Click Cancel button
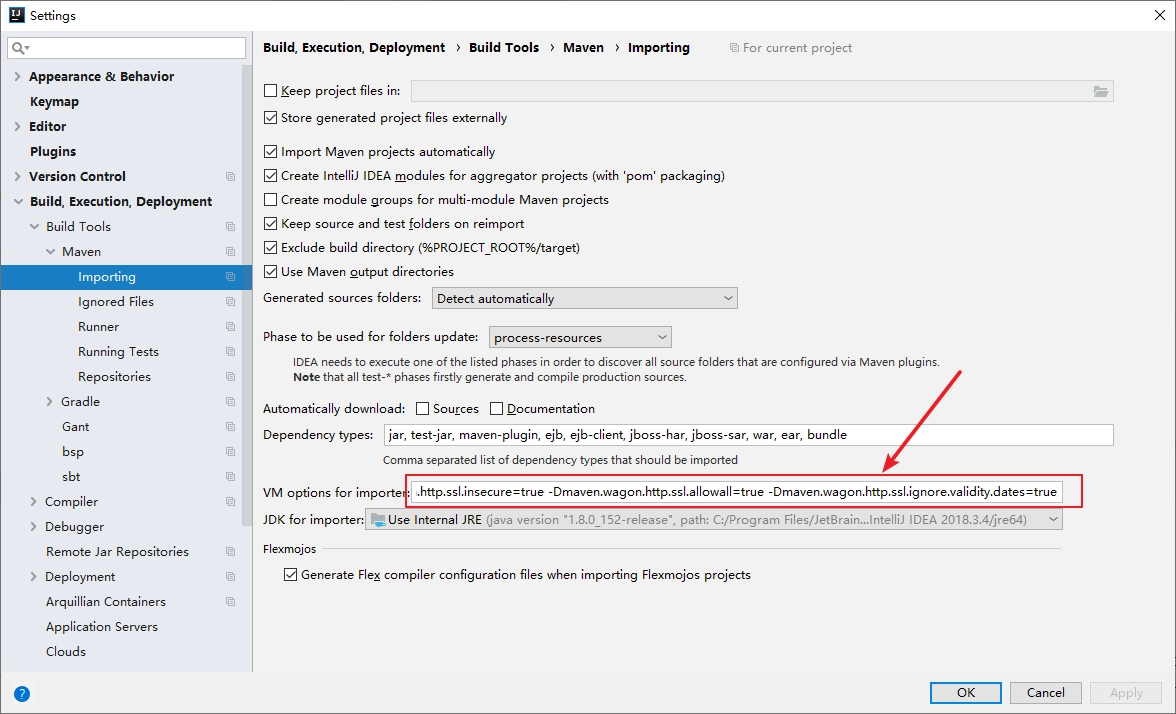Image resolution: width=1176 pixels, height=714 pixels. click(1046, 693)
